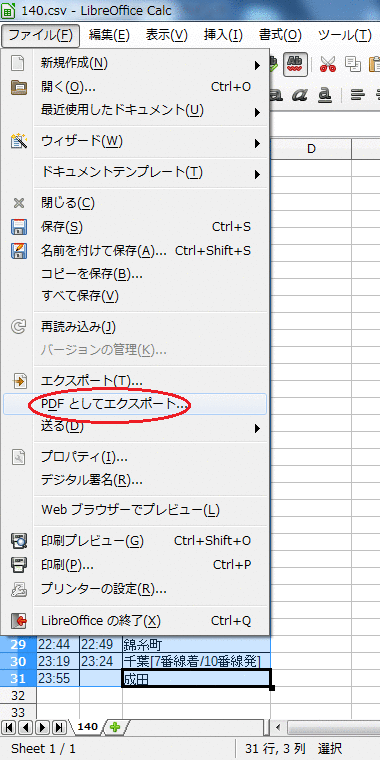Click the align left icon
380x760 pixels.
[x=358, y=94]
